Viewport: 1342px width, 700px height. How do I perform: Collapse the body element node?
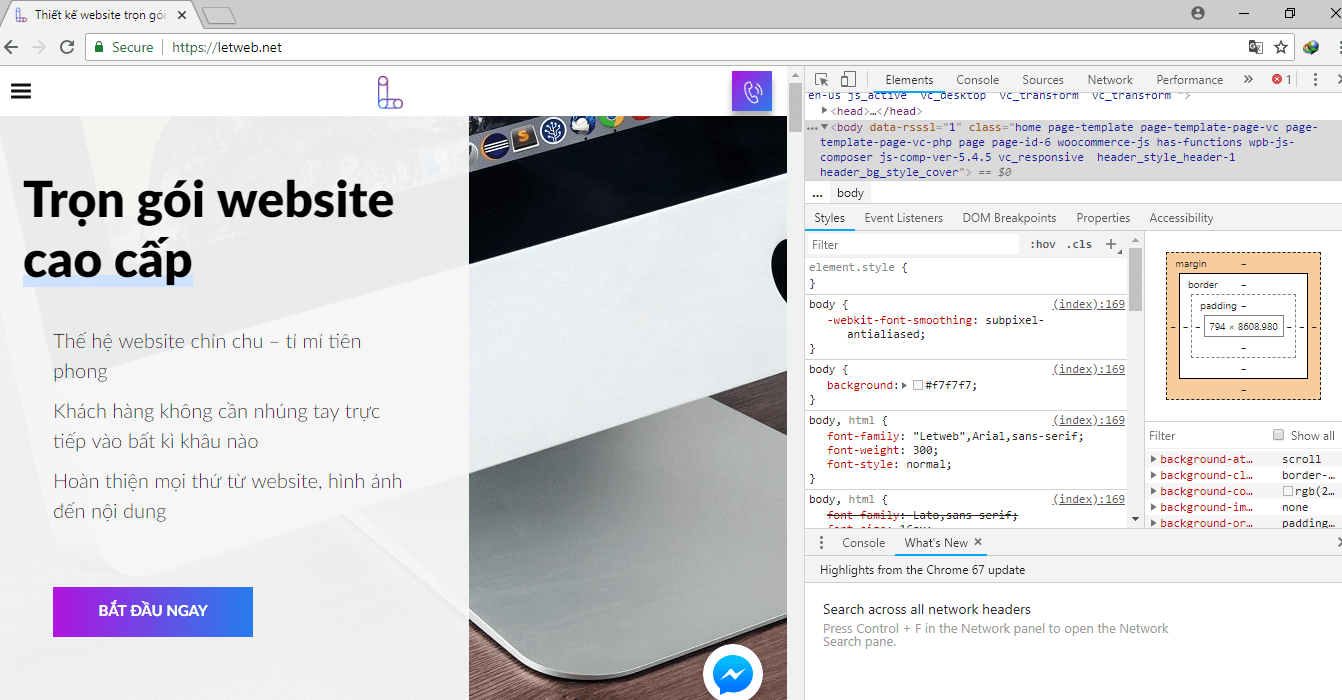[x=825, y=127]
